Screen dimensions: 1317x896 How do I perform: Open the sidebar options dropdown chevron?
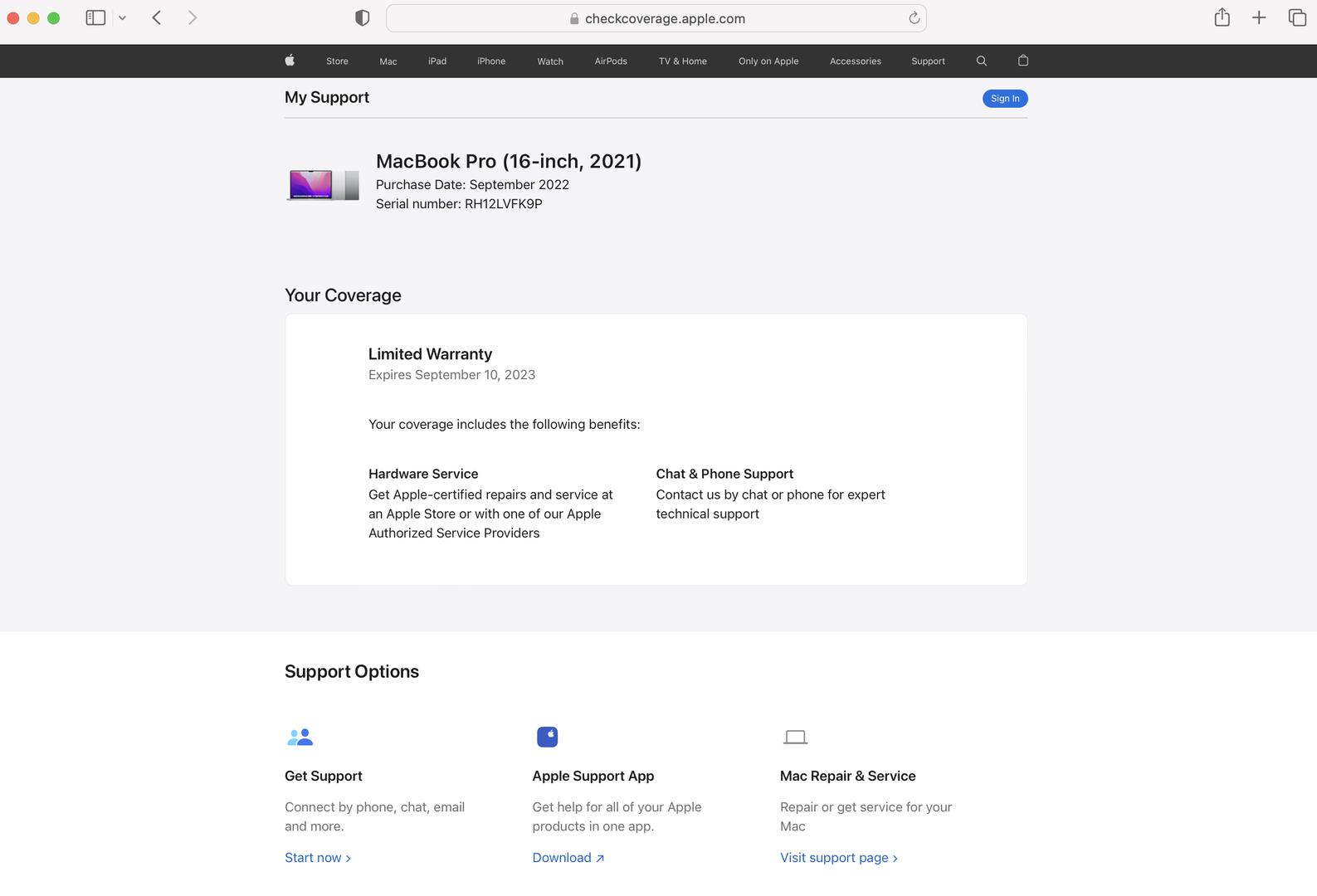pos(122,17)
